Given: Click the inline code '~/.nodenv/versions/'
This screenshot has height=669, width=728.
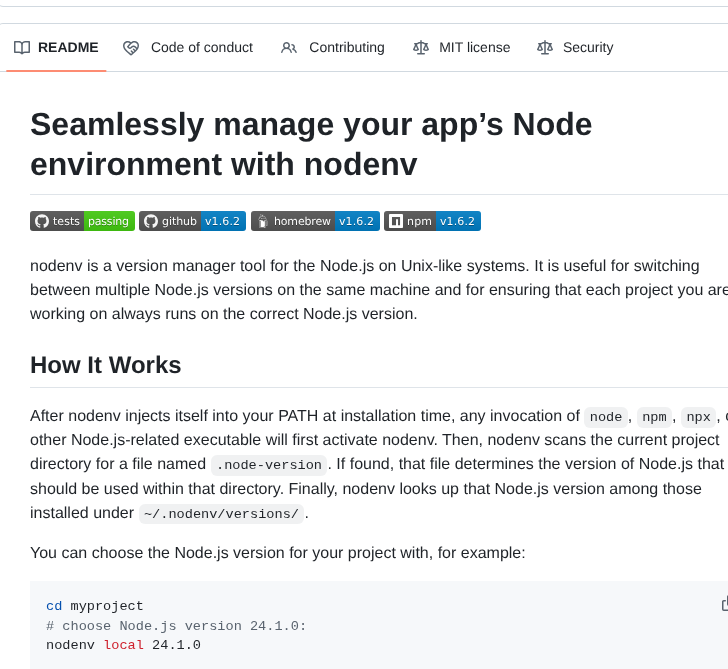Looking at the screenshot, I should 221,514.
